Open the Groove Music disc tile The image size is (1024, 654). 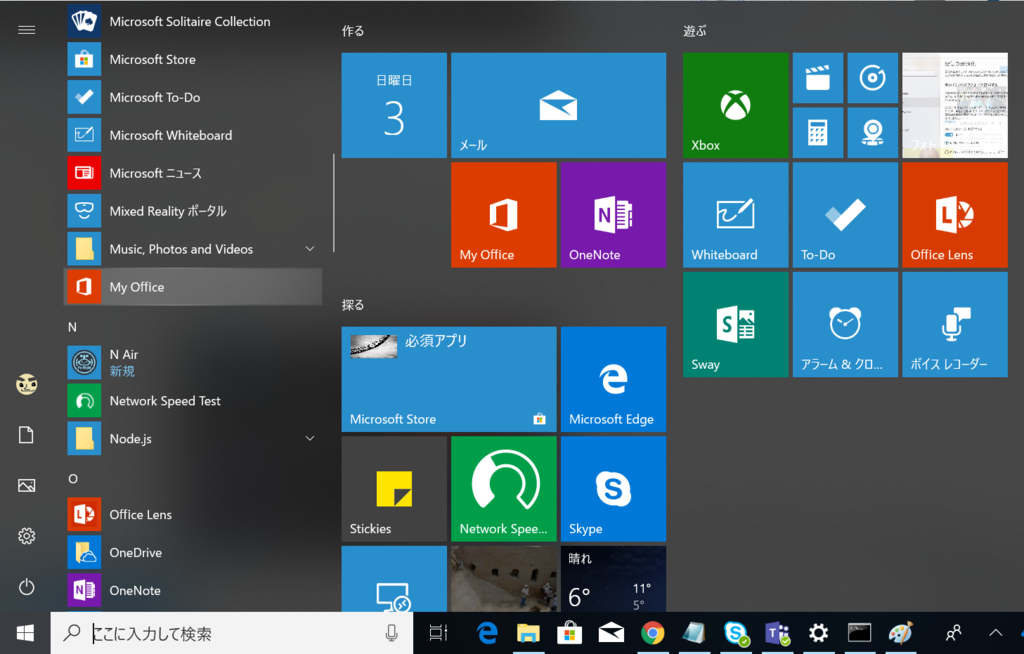(x=872, y=78)
